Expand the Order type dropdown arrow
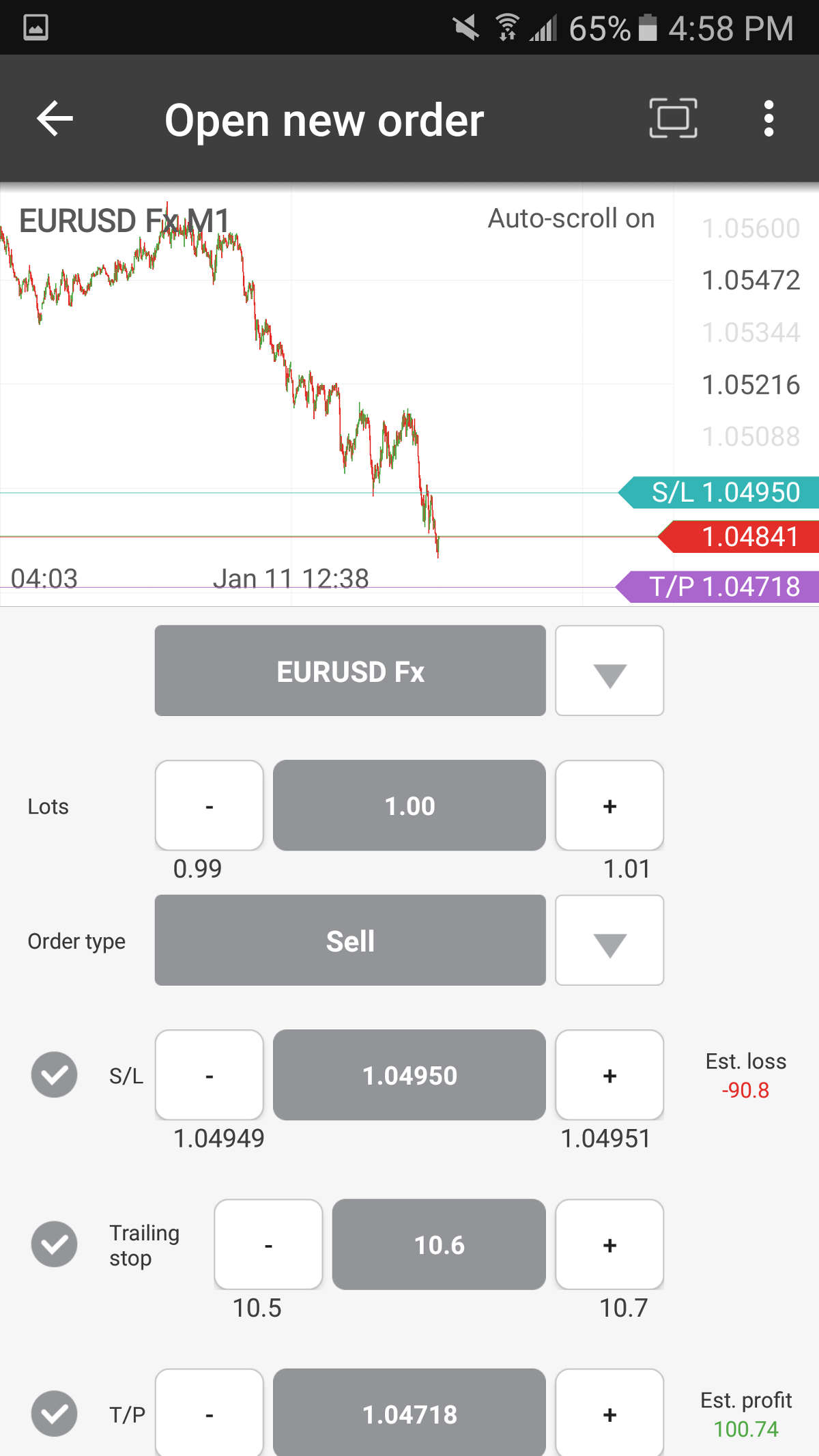The width and height of the screenshot is (819, 1456). 609,941
